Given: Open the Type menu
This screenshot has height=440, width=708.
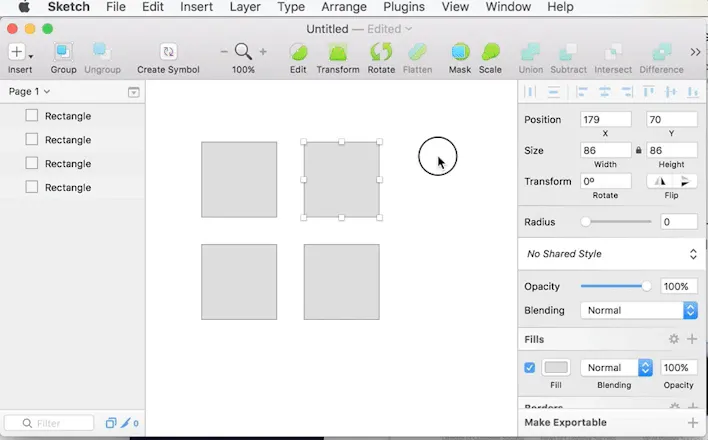Looking at the screenshot, I should [x=291, y=7].
